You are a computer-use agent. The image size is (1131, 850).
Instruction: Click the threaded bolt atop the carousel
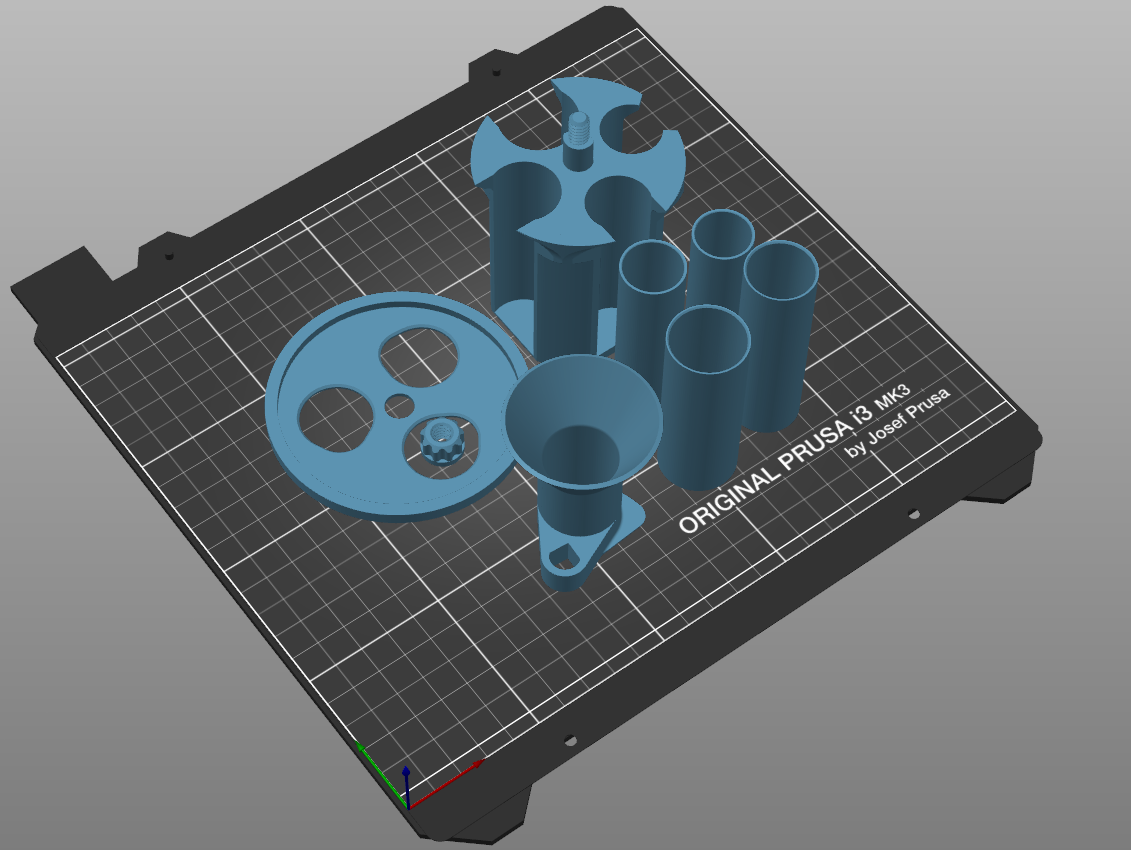(x=578, y=139)
